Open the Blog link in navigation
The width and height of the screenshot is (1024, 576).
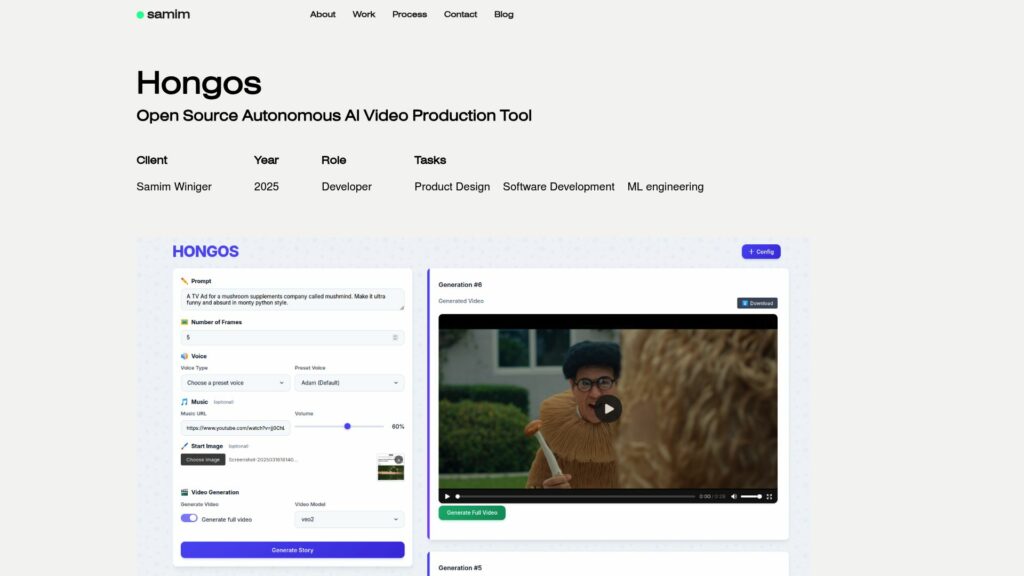pos(503,15)
